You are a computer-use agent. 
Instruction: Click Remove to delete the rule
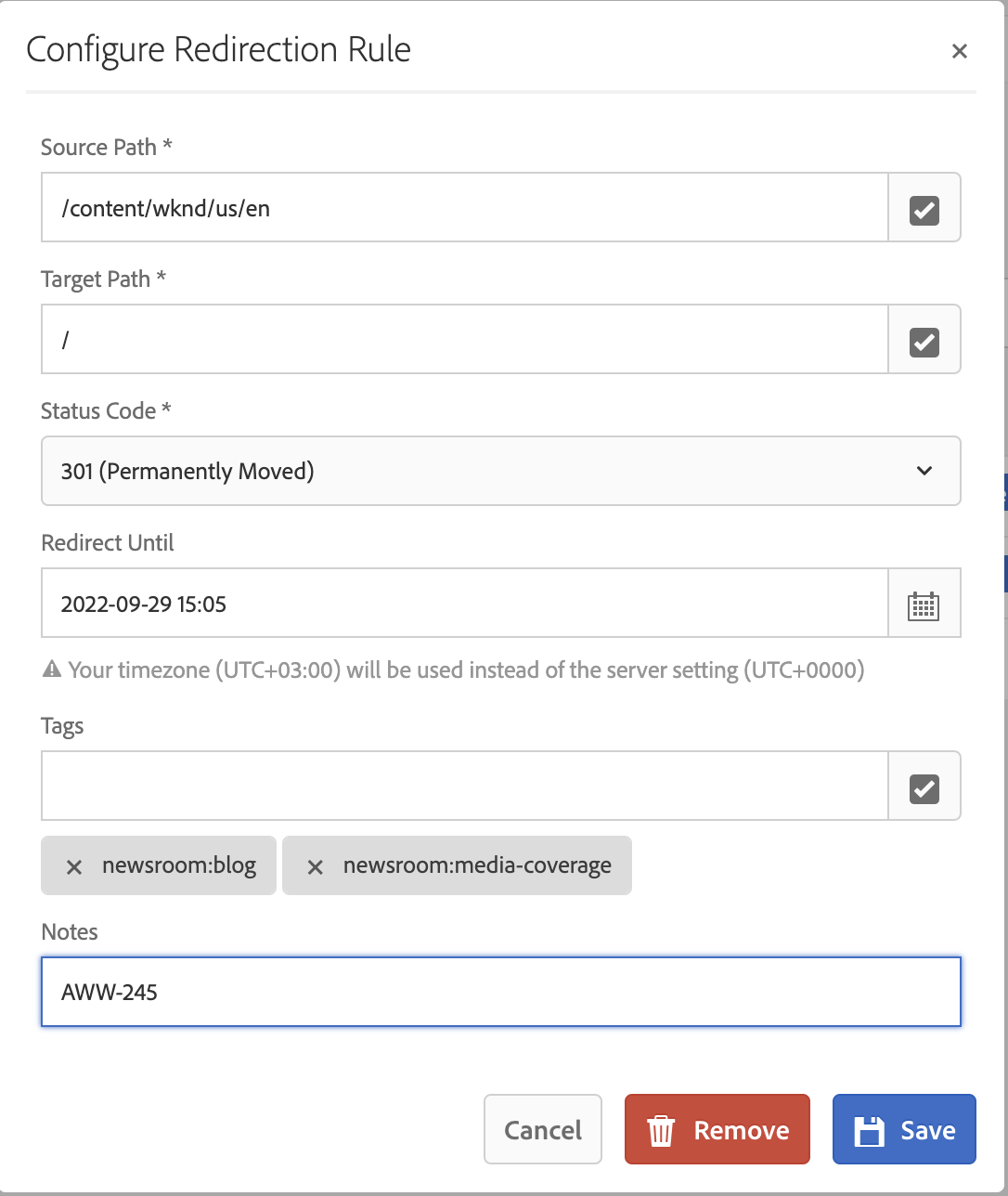(x=717, y=1129)
